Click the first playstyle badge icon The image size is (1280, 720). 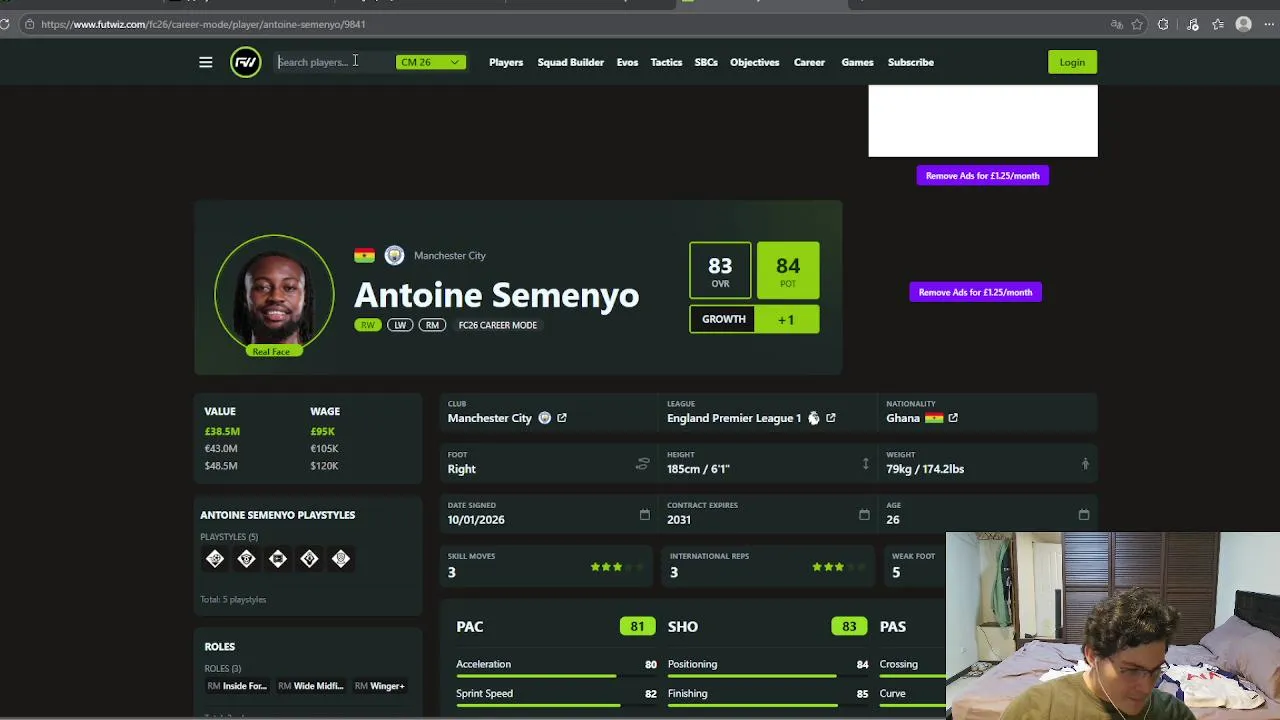(x=215, y=559)
